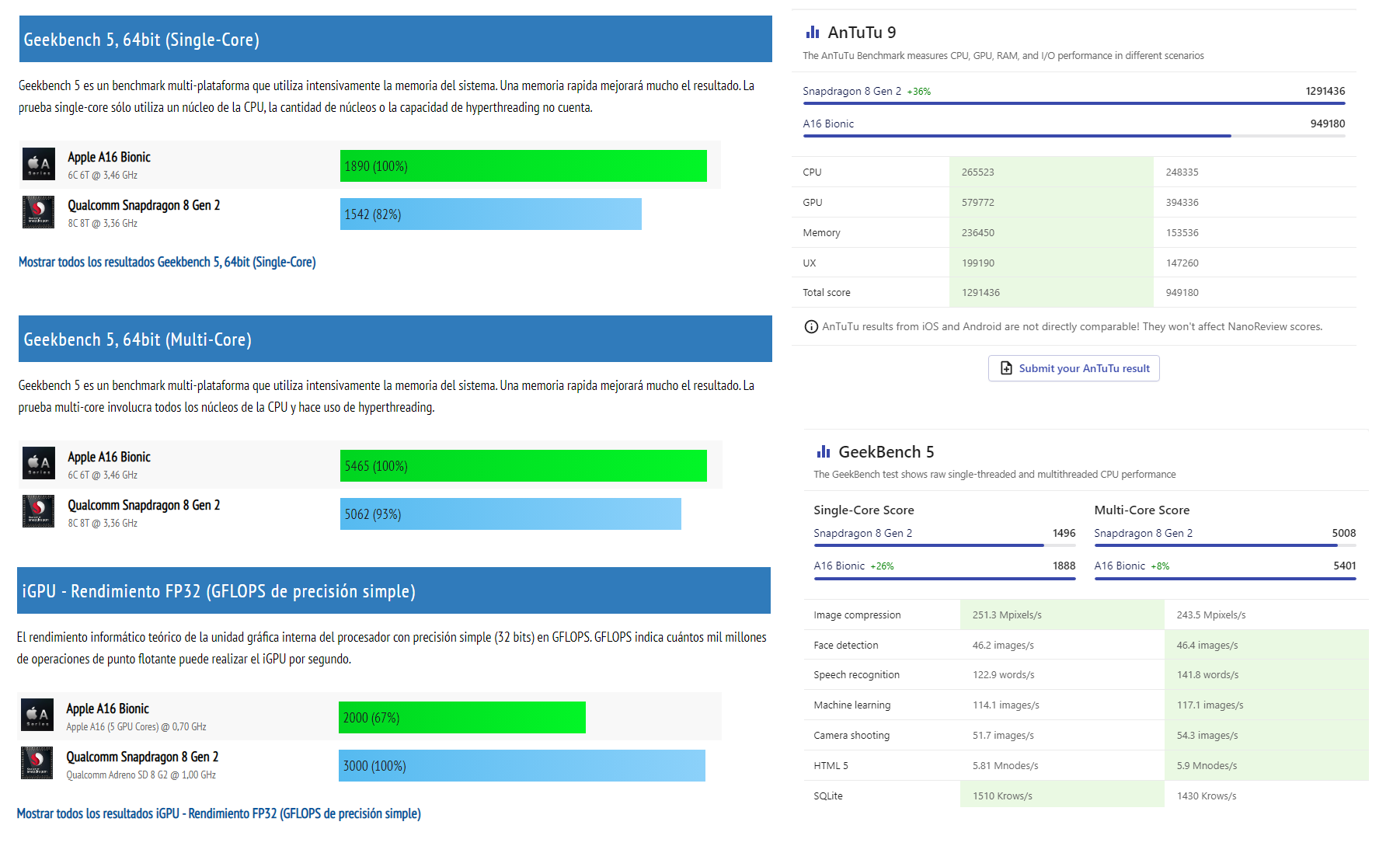
Task: Click Speech recognition 141.8 words/s cell
Action: [x=1266, y=675]
